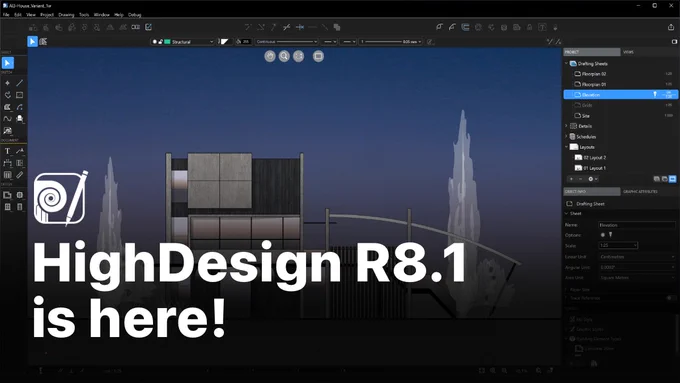Click the remove (−) button under project tree

[x=580, y=179]
